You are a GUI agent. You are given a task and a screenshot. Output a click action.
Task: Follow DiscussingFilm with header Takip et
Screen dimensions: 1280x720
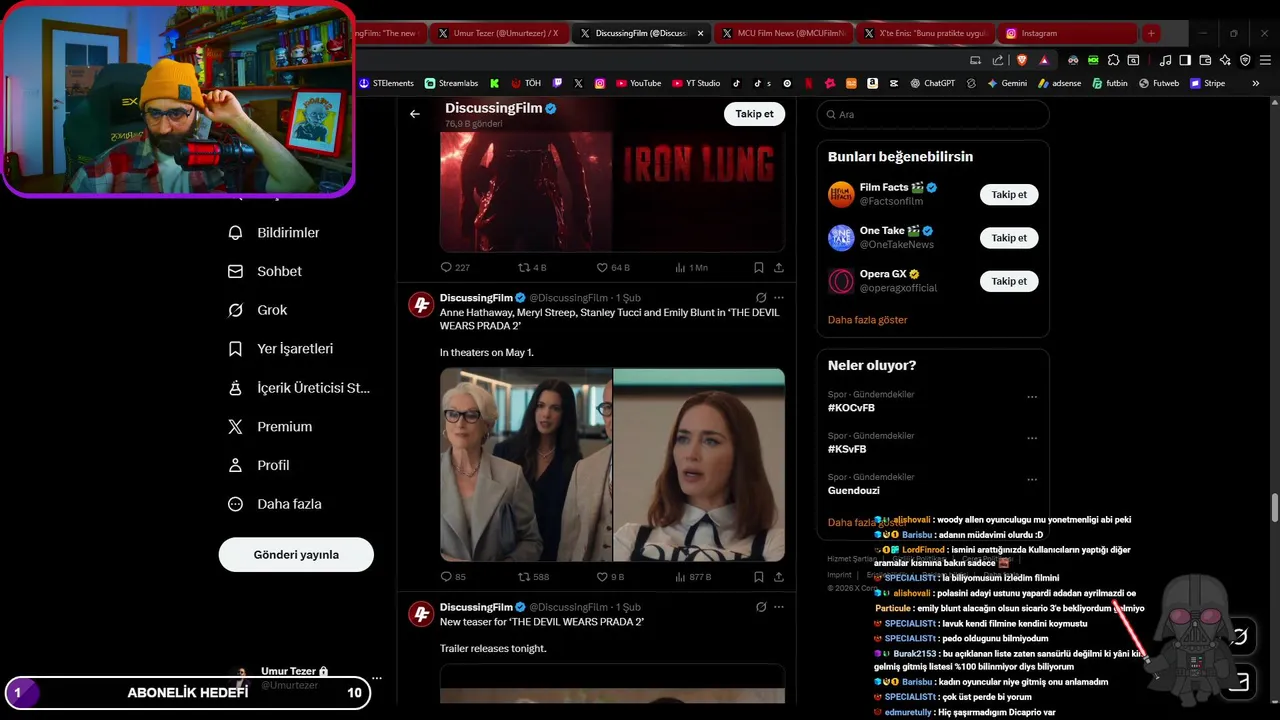(x=754, y=114)
